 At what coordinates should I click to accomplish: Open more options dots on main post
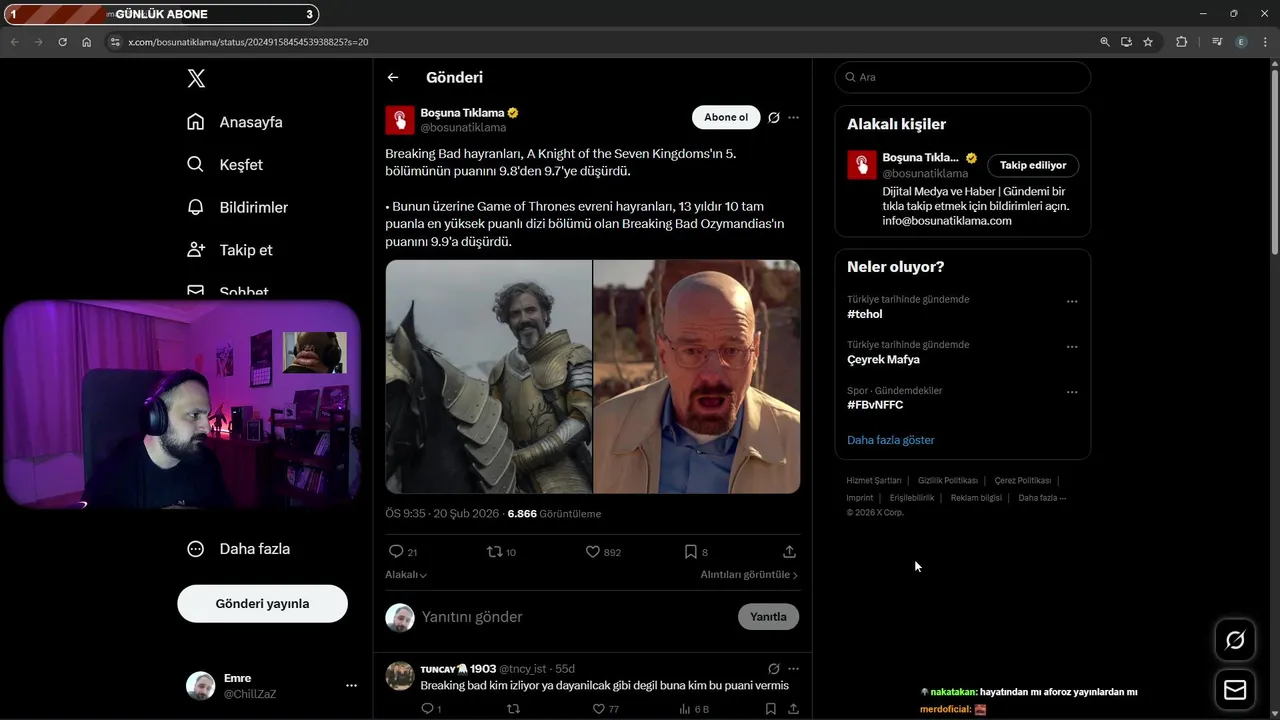[x=793, y=117]
